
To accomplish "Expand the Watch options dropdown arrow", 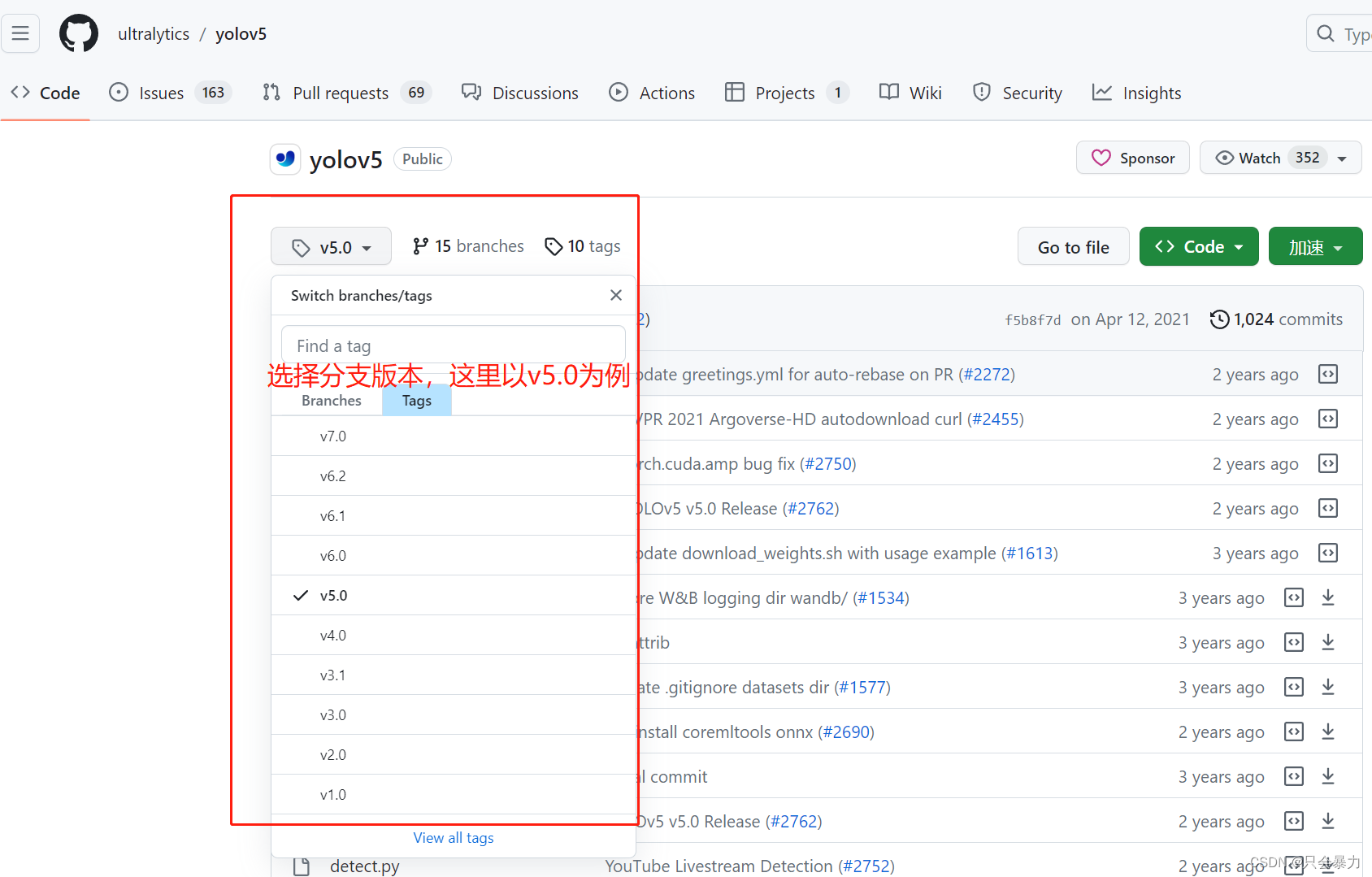I will tap(1343, 158).
